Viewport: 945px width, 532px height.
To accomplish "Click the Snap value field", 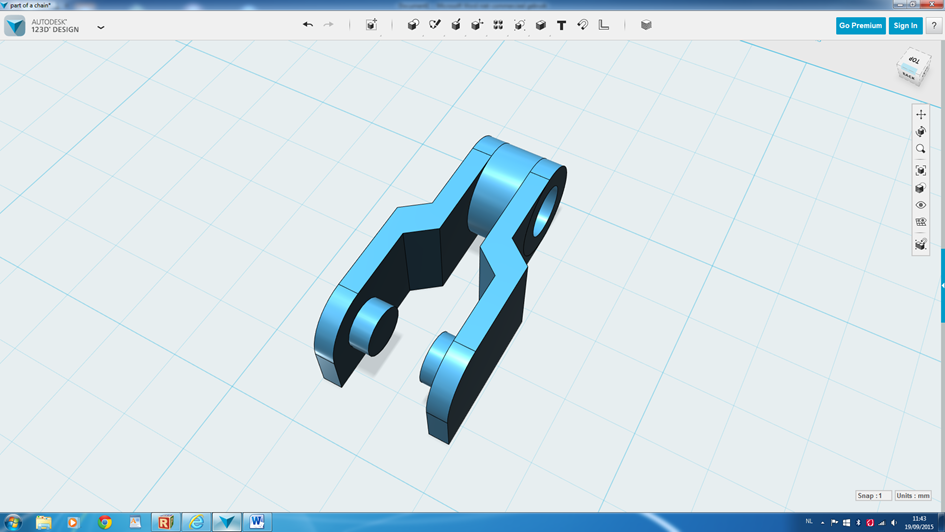I will tap(873, 495).
